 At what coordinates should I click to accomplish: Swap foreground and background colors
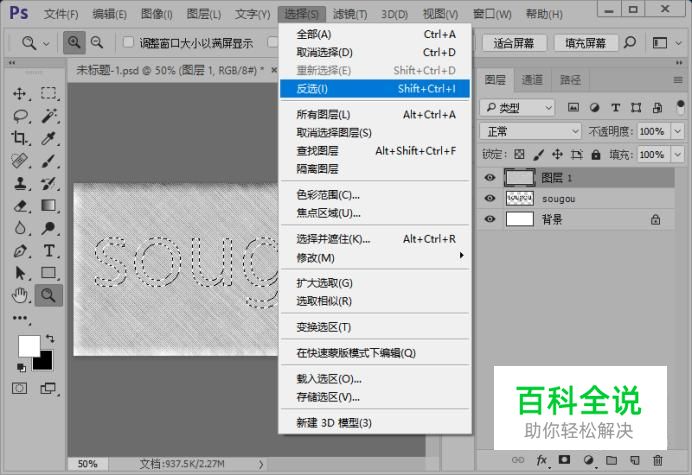tap(49, 339)
